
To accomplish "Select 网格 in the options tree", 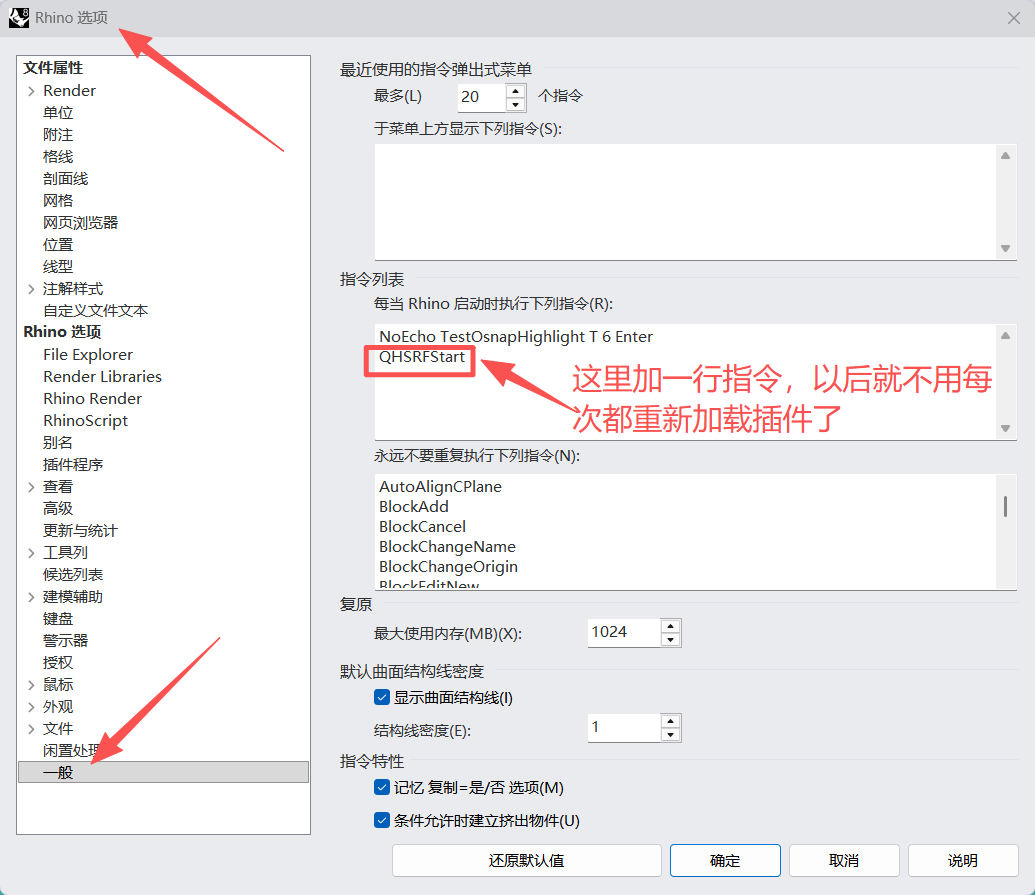I will (x=58, y=201).
